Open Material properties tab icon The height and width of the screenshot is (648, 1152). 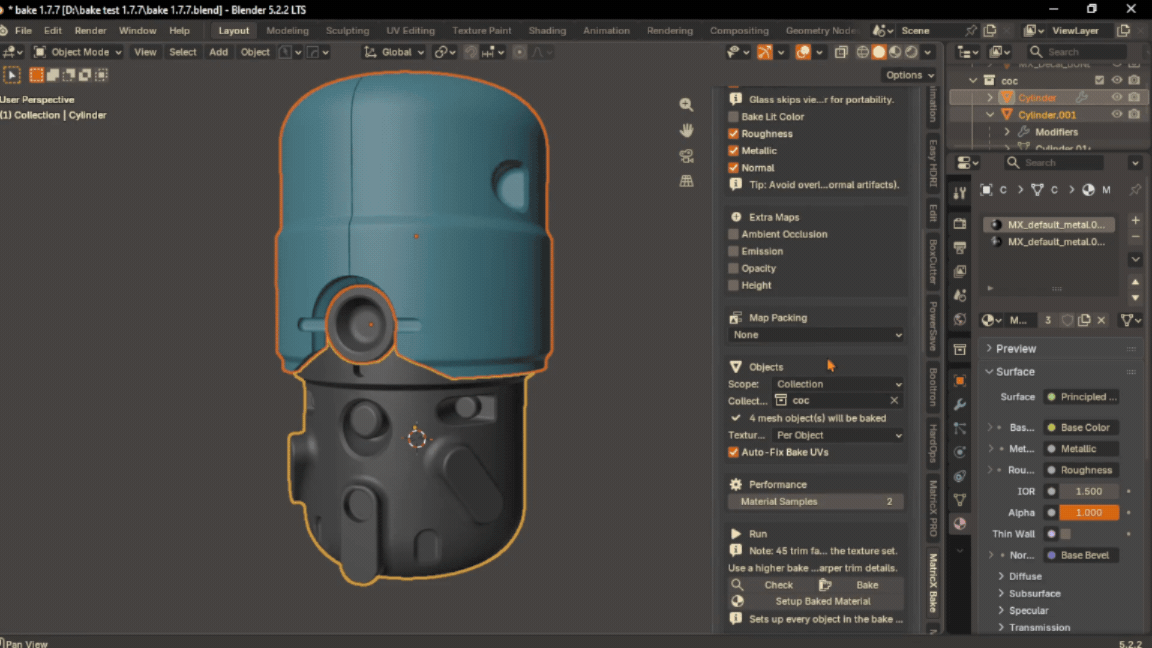click(x=960, y=524)
